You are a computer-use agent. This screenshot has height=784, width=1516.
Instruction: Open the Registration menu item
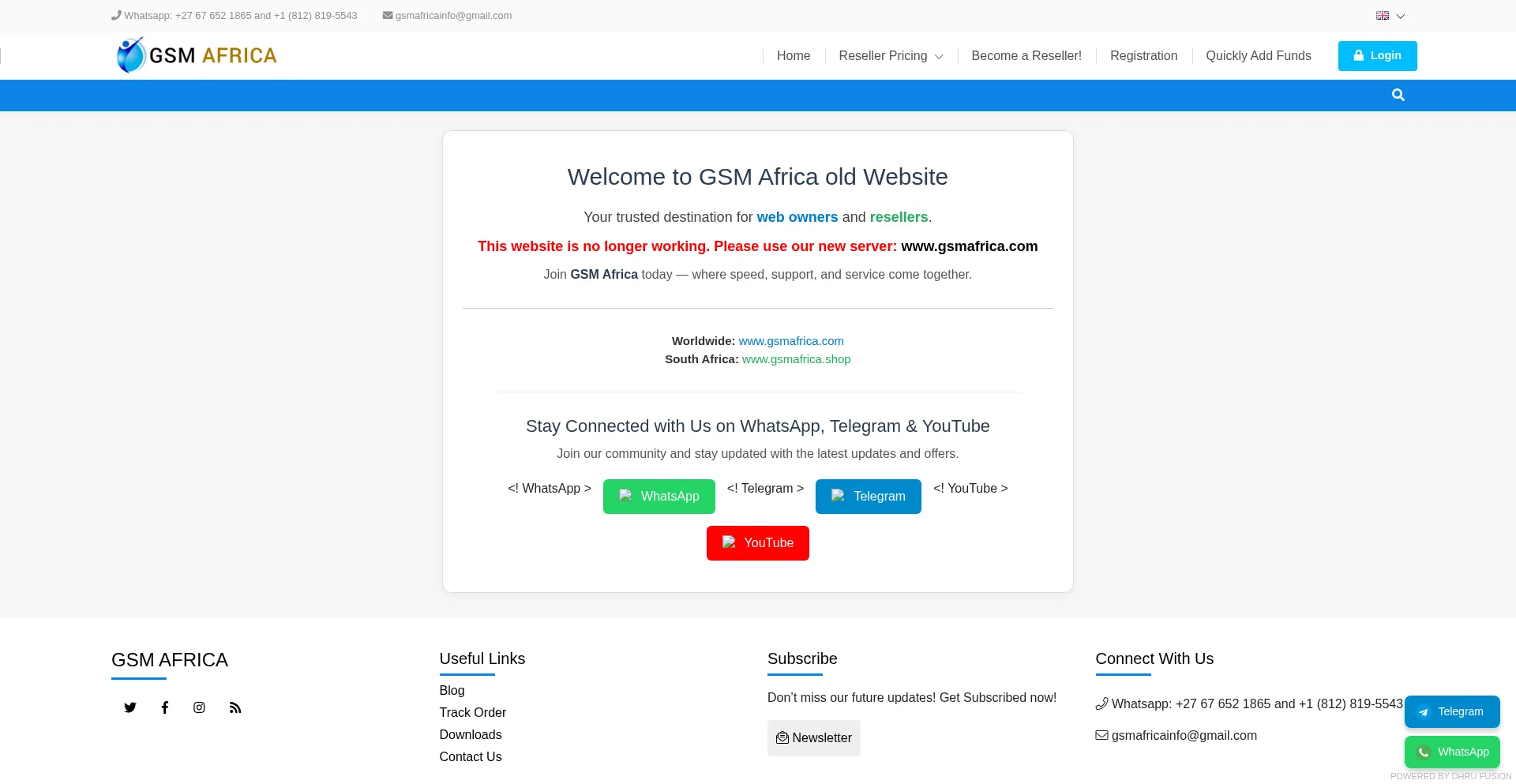click(x=1143, y=56)
